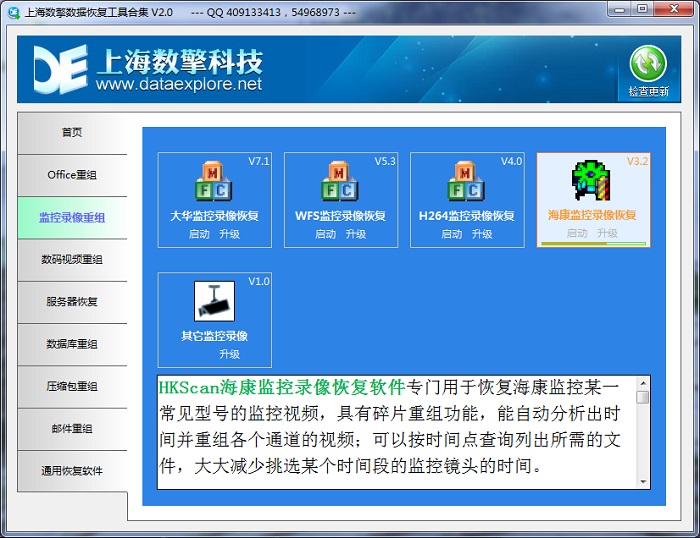The width and height of the screenshot is (700, 538).
Task: Click the www.dataexplore.net website text
Action: click(x=179, y=84)
